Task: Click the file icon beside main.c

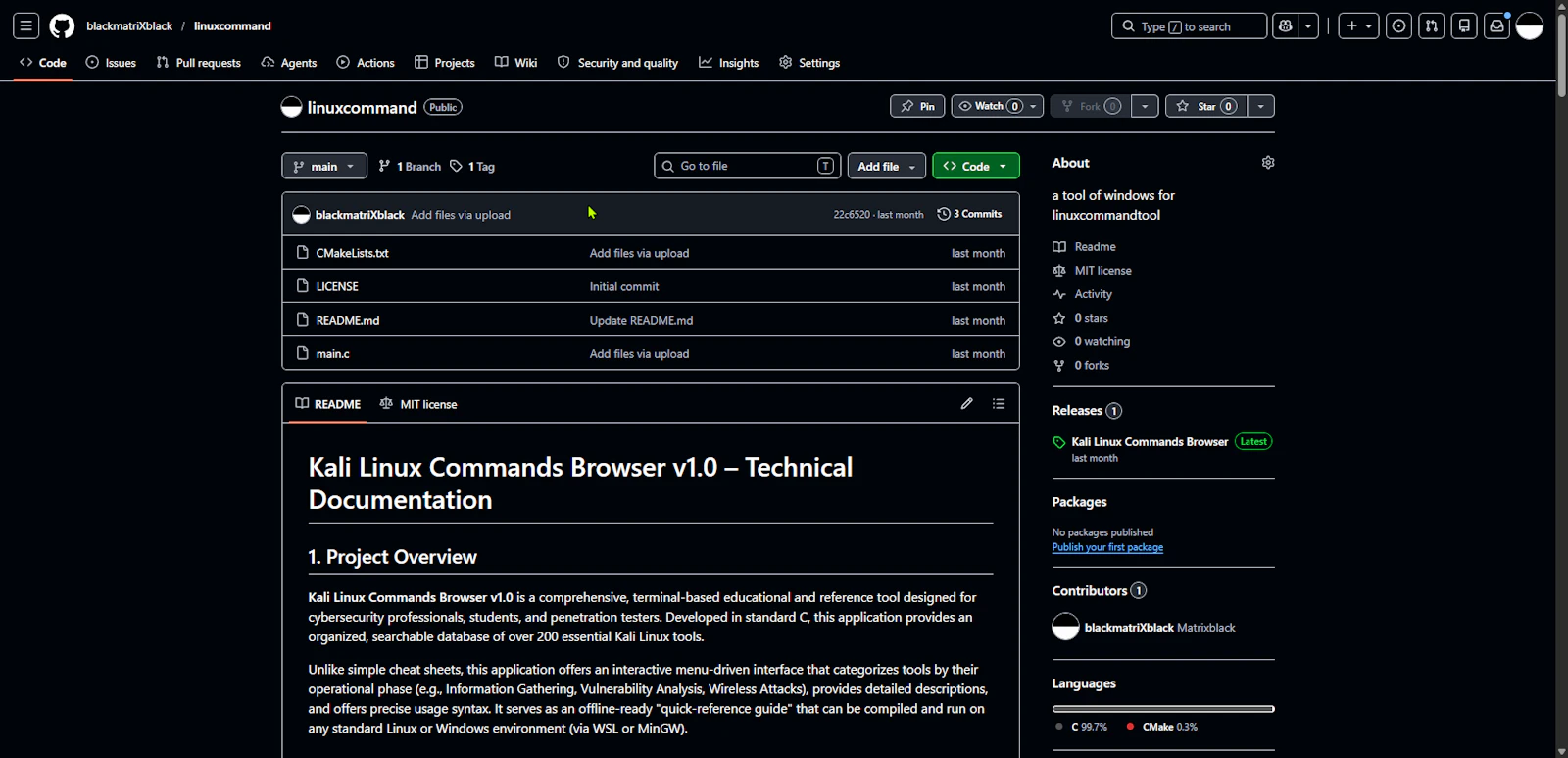Action: click(x=303, y=353)
